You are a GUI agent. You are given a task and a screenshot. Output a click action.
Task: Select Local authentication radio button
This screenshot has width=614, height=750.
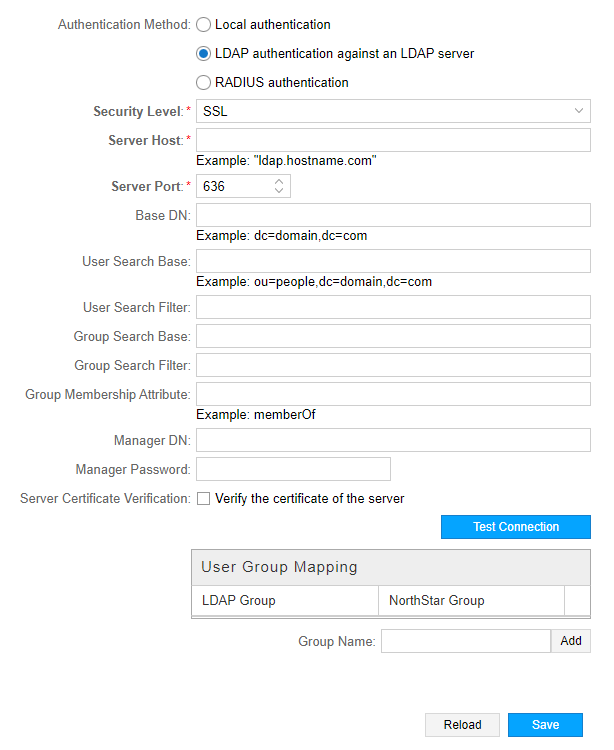click(x=203, y=24)
